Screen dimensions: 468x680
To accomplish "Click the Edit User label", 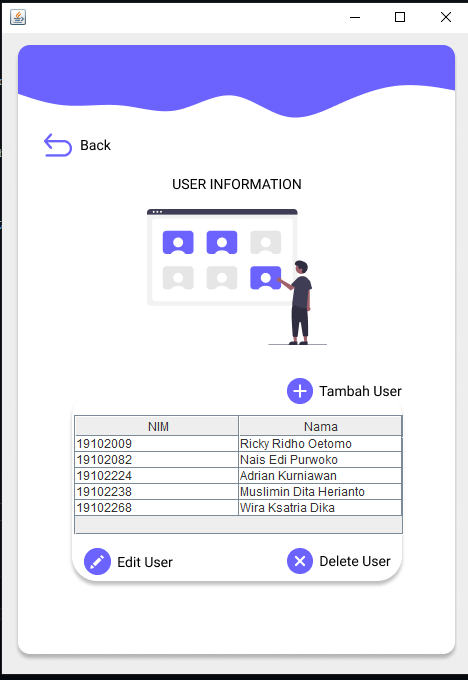I will pyautogui.click(x=145, y=562).
